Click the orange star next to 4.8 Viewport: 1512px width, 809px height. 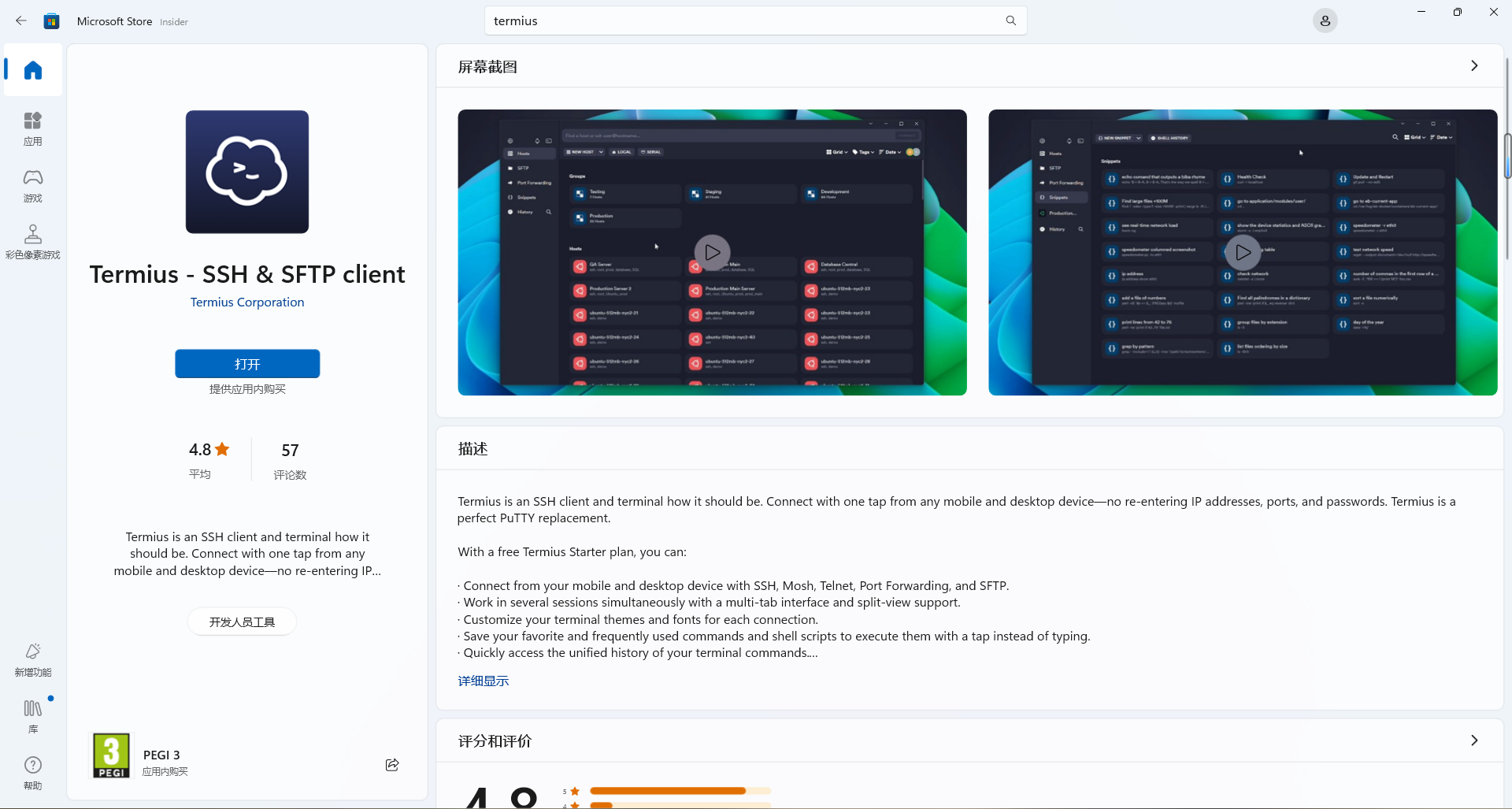[222, 449]
